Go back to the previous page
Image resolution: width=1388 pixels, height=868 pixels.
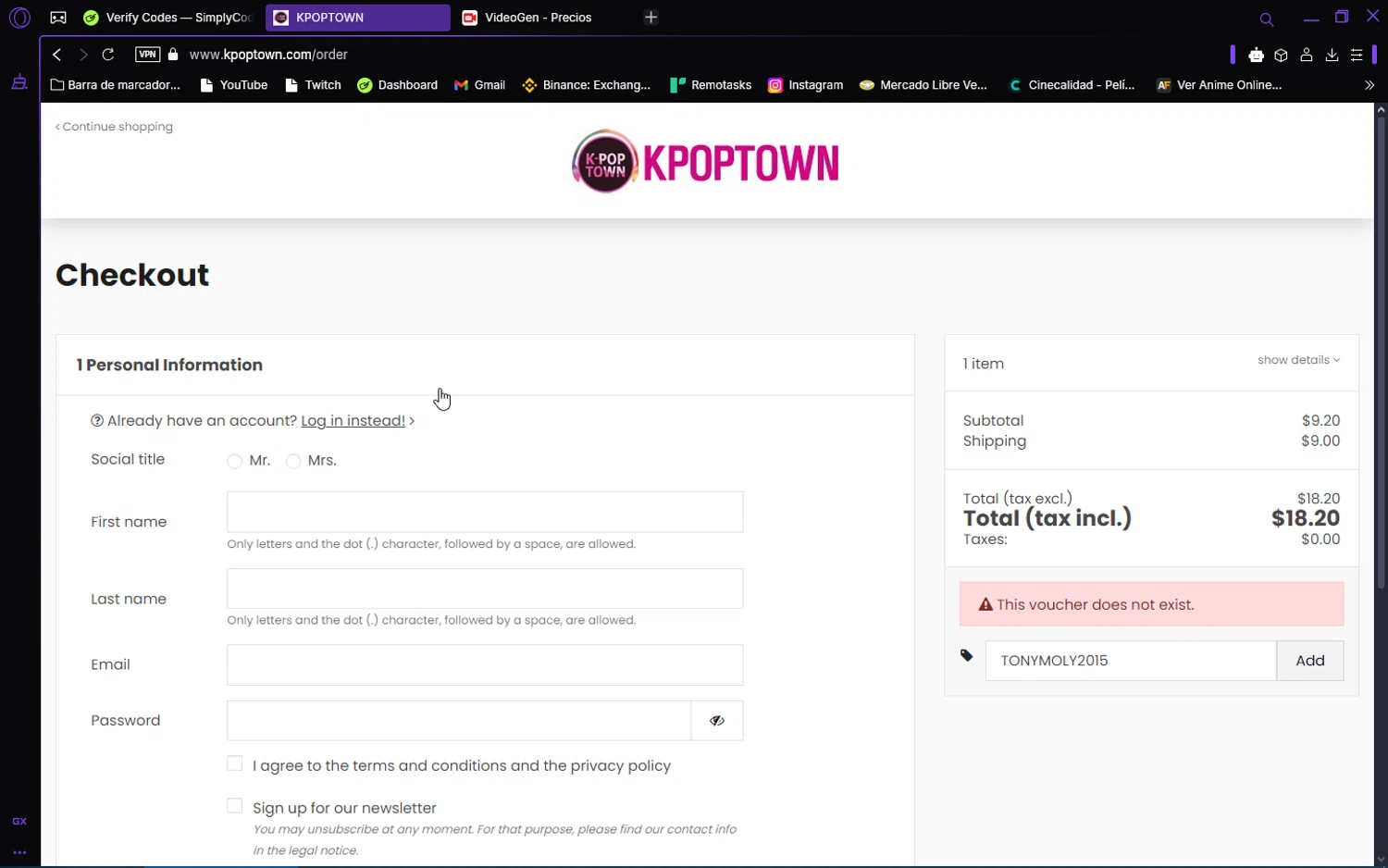pyautogui.click(x=57, y=55)
